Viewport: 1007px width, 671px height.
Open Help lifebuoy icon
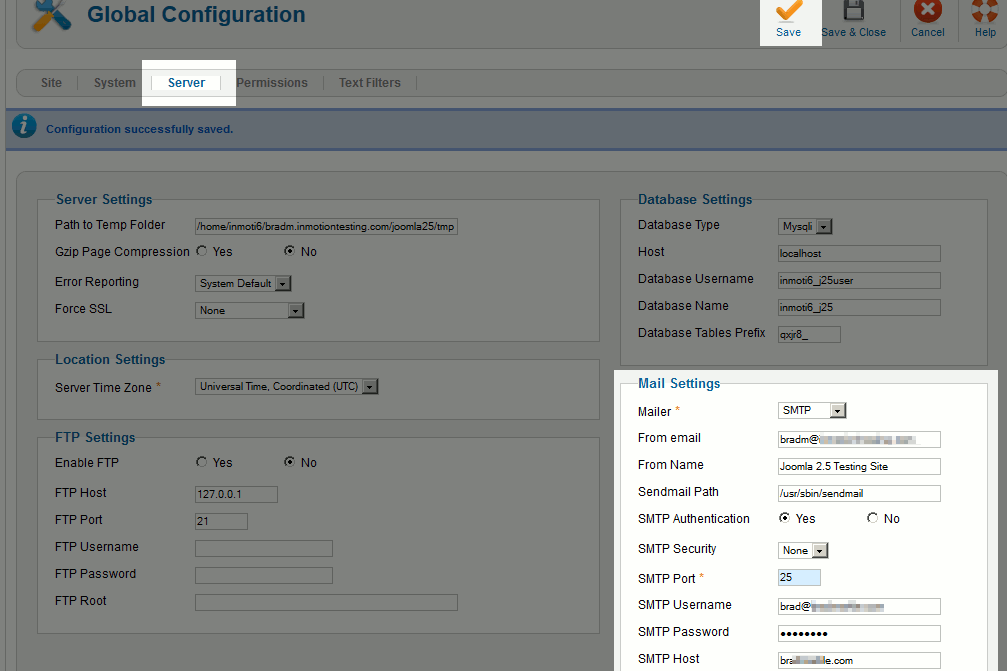(985, 12)
